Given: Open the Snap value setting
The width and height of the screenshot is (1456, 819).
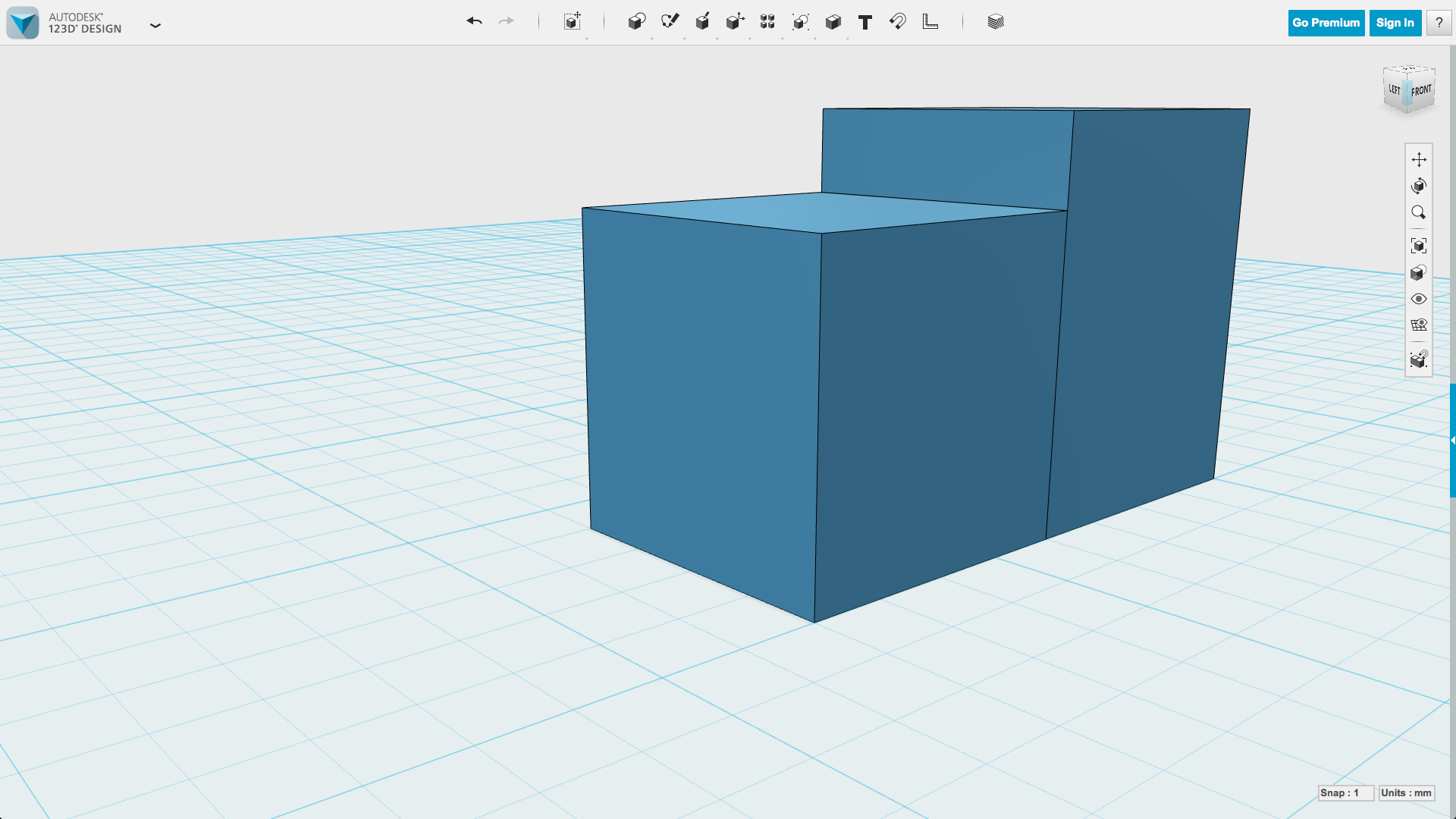Looking at the screenshot, I should (x=1345, y=793).
